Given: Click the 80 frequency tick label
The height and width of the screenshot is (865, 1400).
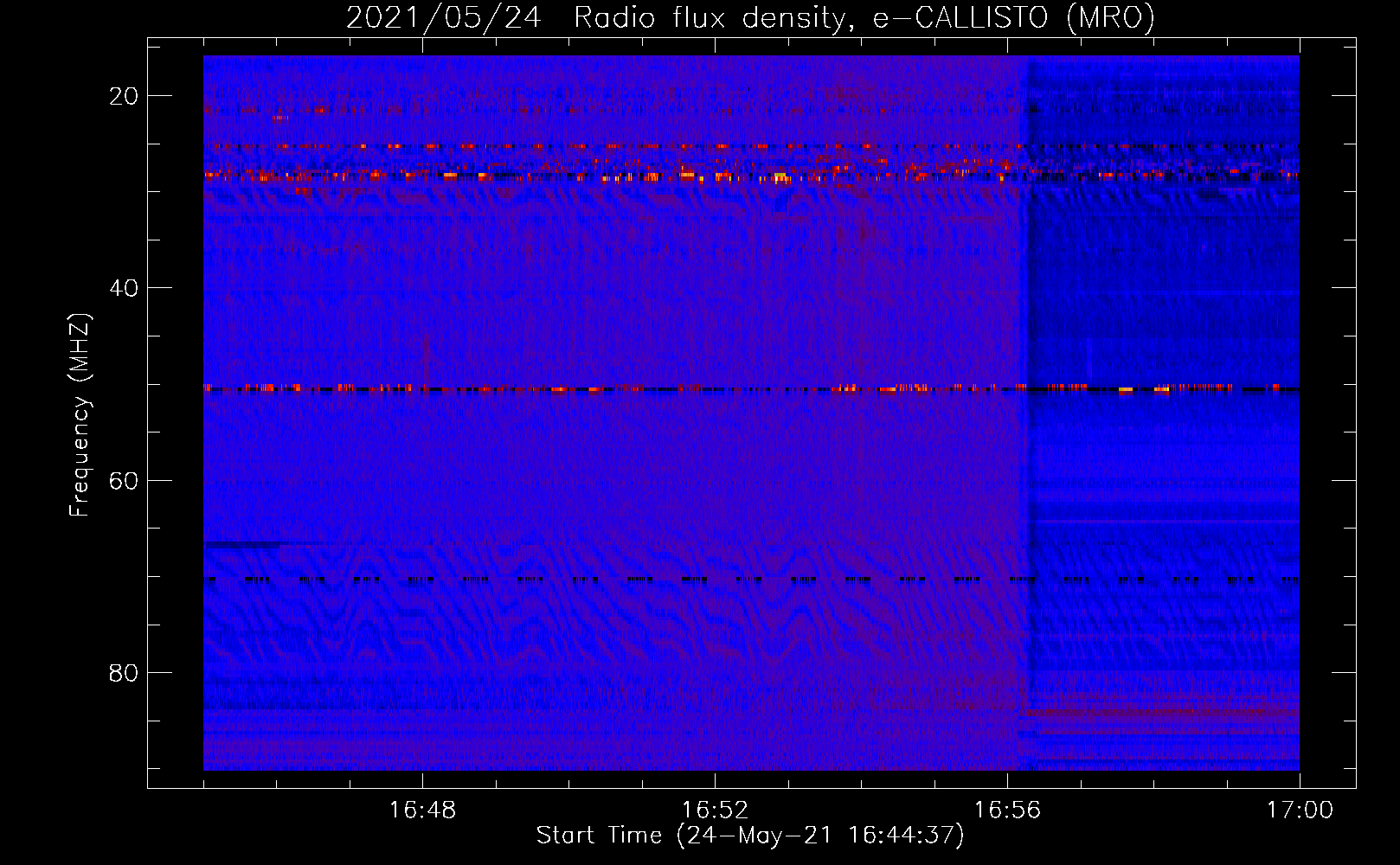Looking at the screenshot, I should tap(125, 672).
